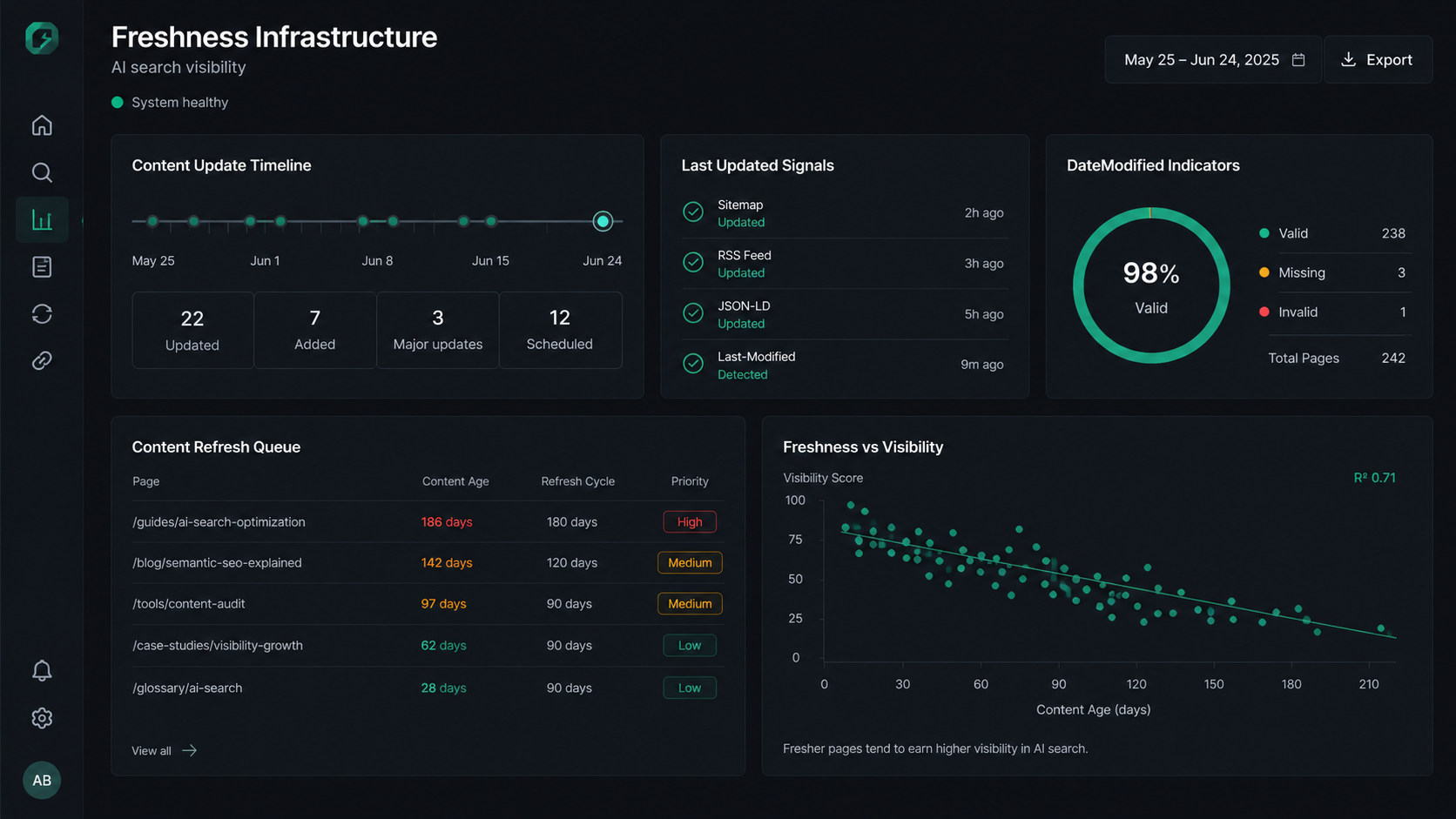Open /glossary/ai-search page row
1456x819 pixels.
click(428, 688)
